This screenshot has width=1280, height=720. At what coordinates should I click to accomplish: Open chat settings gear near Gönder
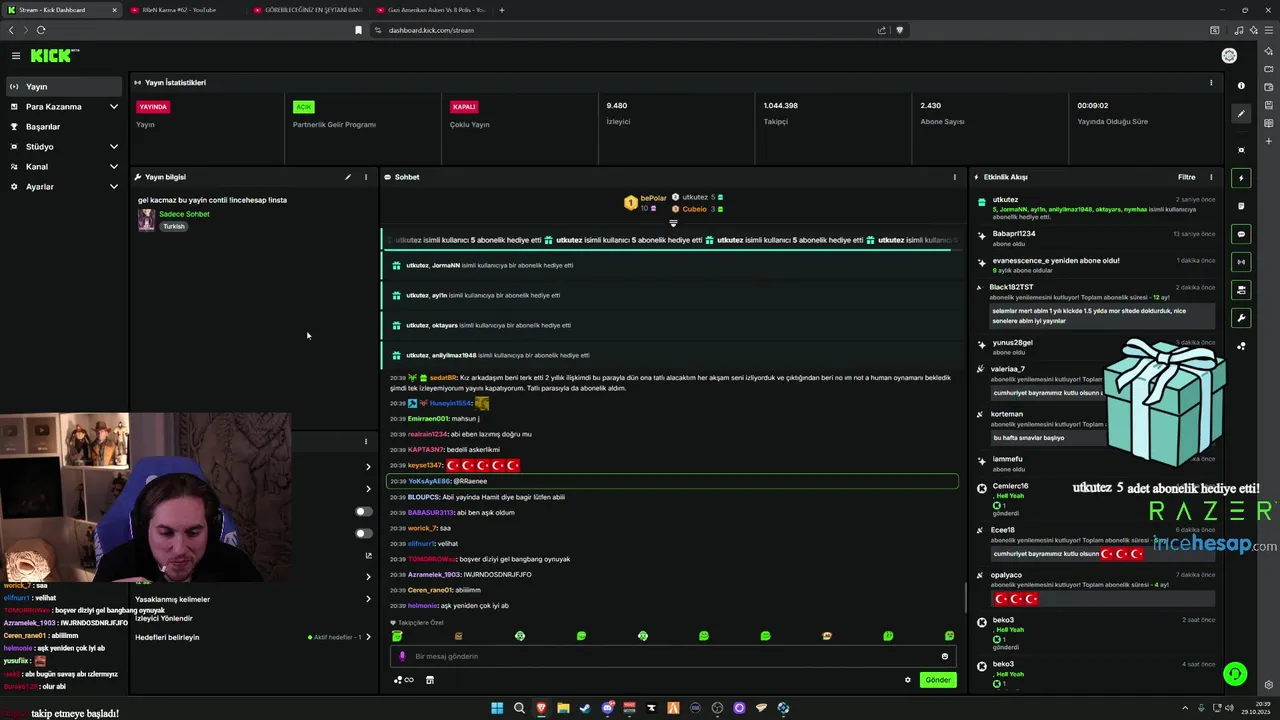908,680
